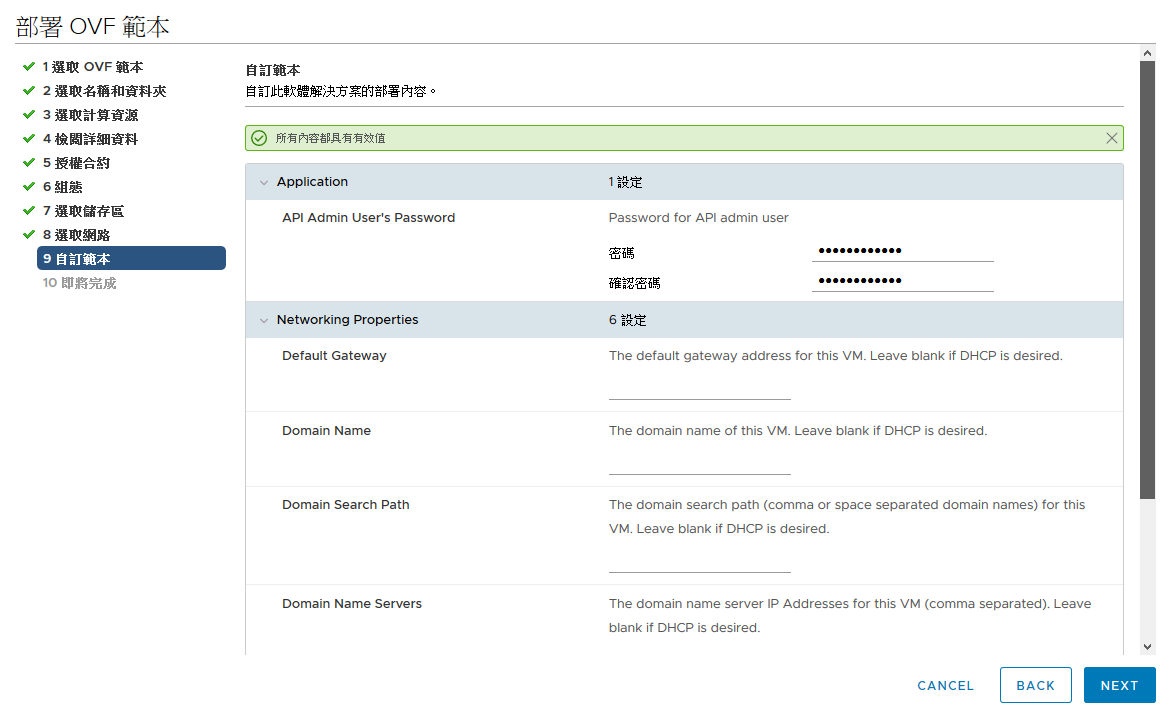Viewport: 1173px width, 716px height.
Task: Go to step 1 選取 OVF 範本
Action: [x=92, y=67]
